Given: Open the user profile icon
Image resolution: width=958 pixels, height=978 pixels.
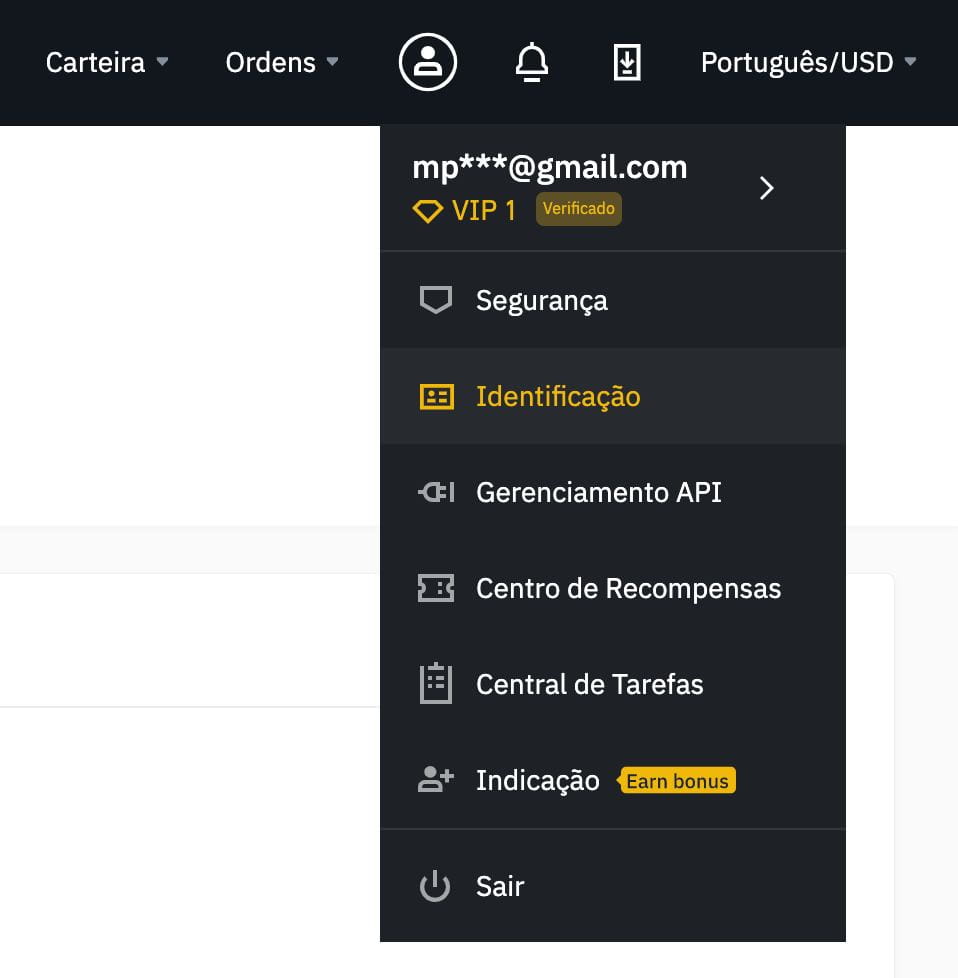Looking at the screenshot, I should [428, 62].
